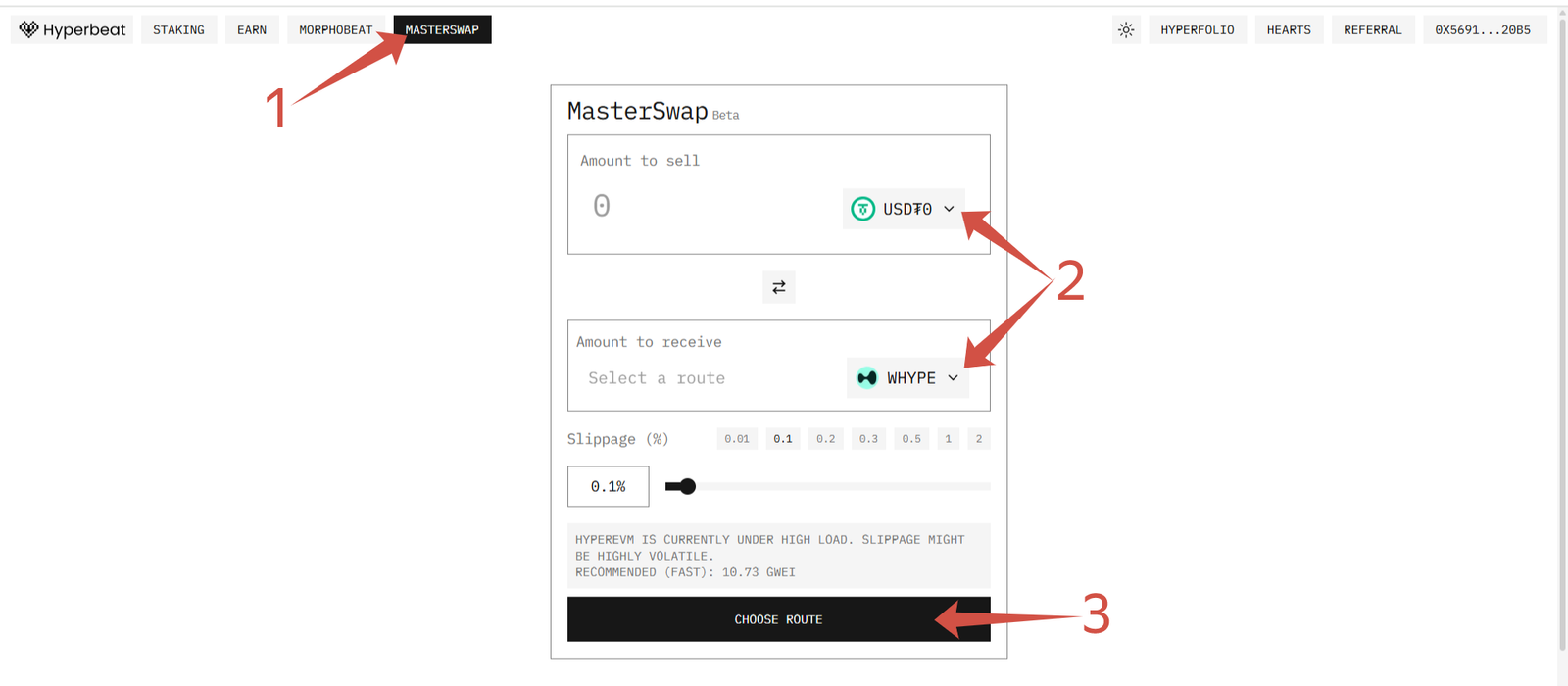Click the USD₮0 token icon
Screen dimensions: 1568x686
tap(862, 209)
